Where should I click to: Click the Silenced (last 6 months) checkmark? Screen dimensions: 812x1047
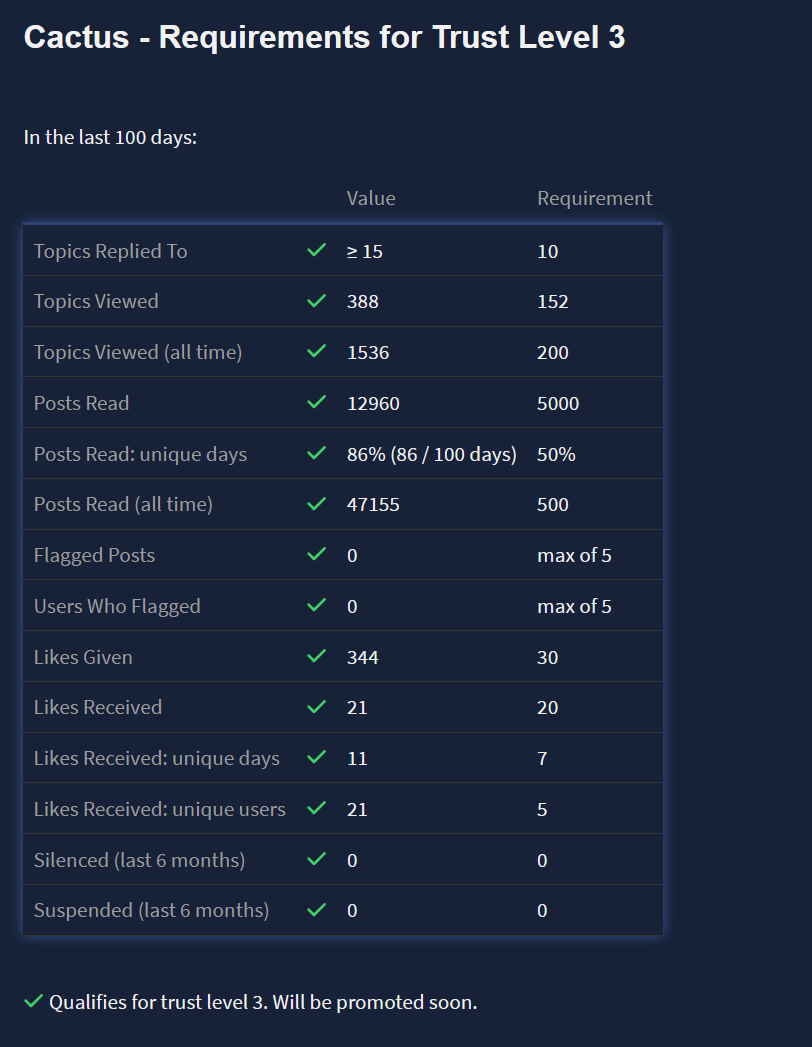click(x=317, y=860)
